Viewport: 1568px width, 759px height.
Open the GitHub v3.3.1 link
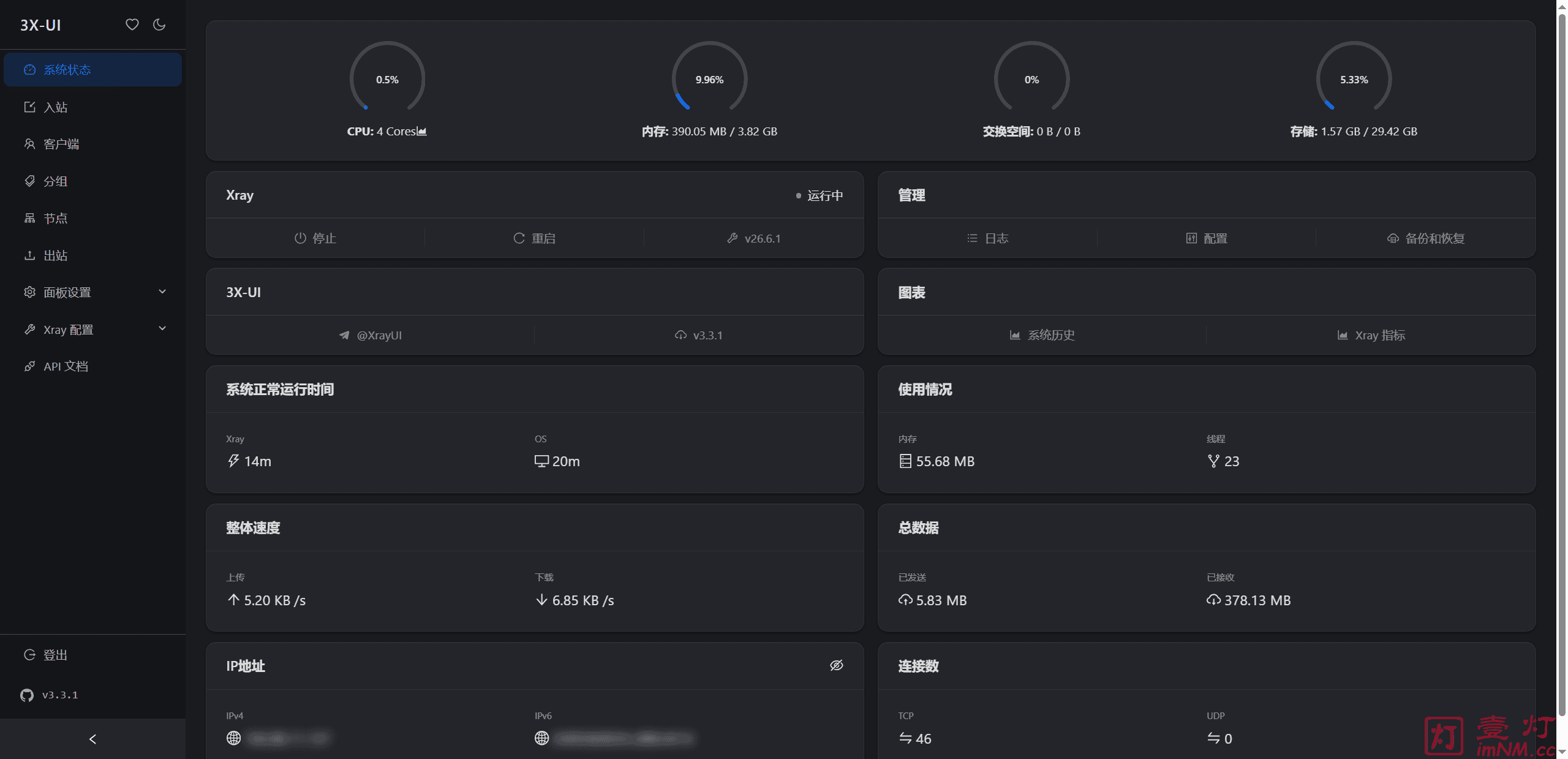49,695
